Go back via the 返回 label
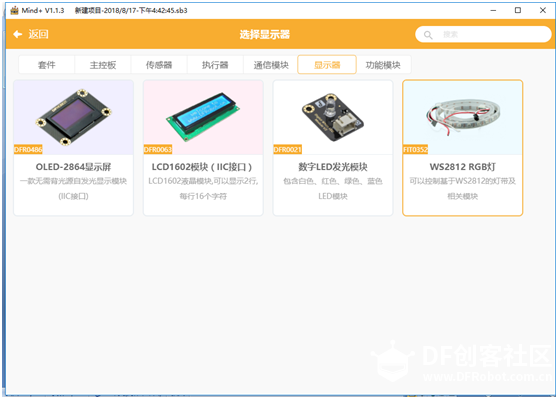The height and width of the screenshot is (399, 558). (38, 34)
